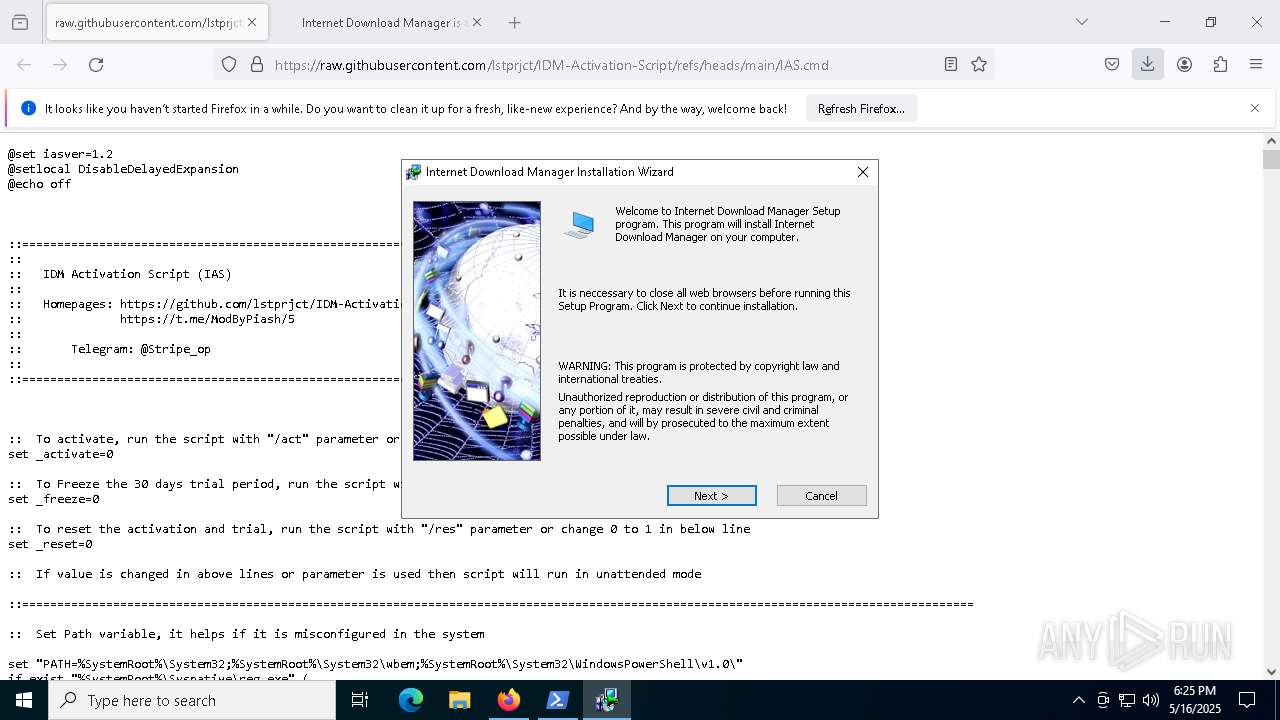Viewport: 1280px width, 720px height.
Task: Click the page scrollbar down arrow
Action: (x=1271, y=672)
